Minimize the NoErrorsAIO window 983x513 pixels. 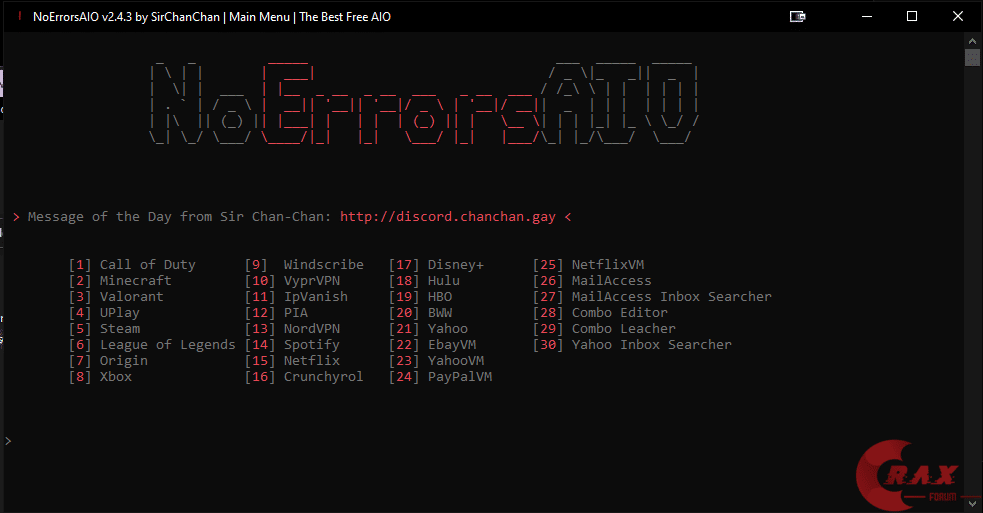(867, 16)
